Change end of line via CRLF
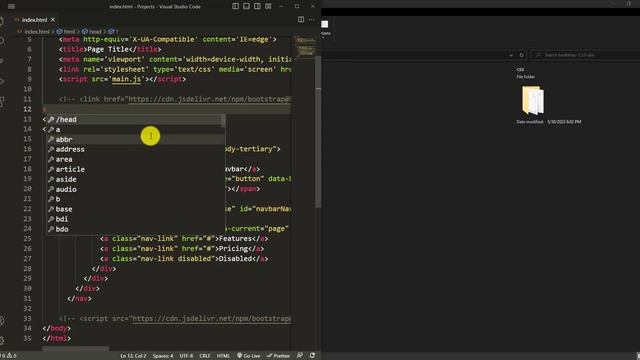Image resolution: width=640 pixels, height=360 pixels. [x=204, y=356]
